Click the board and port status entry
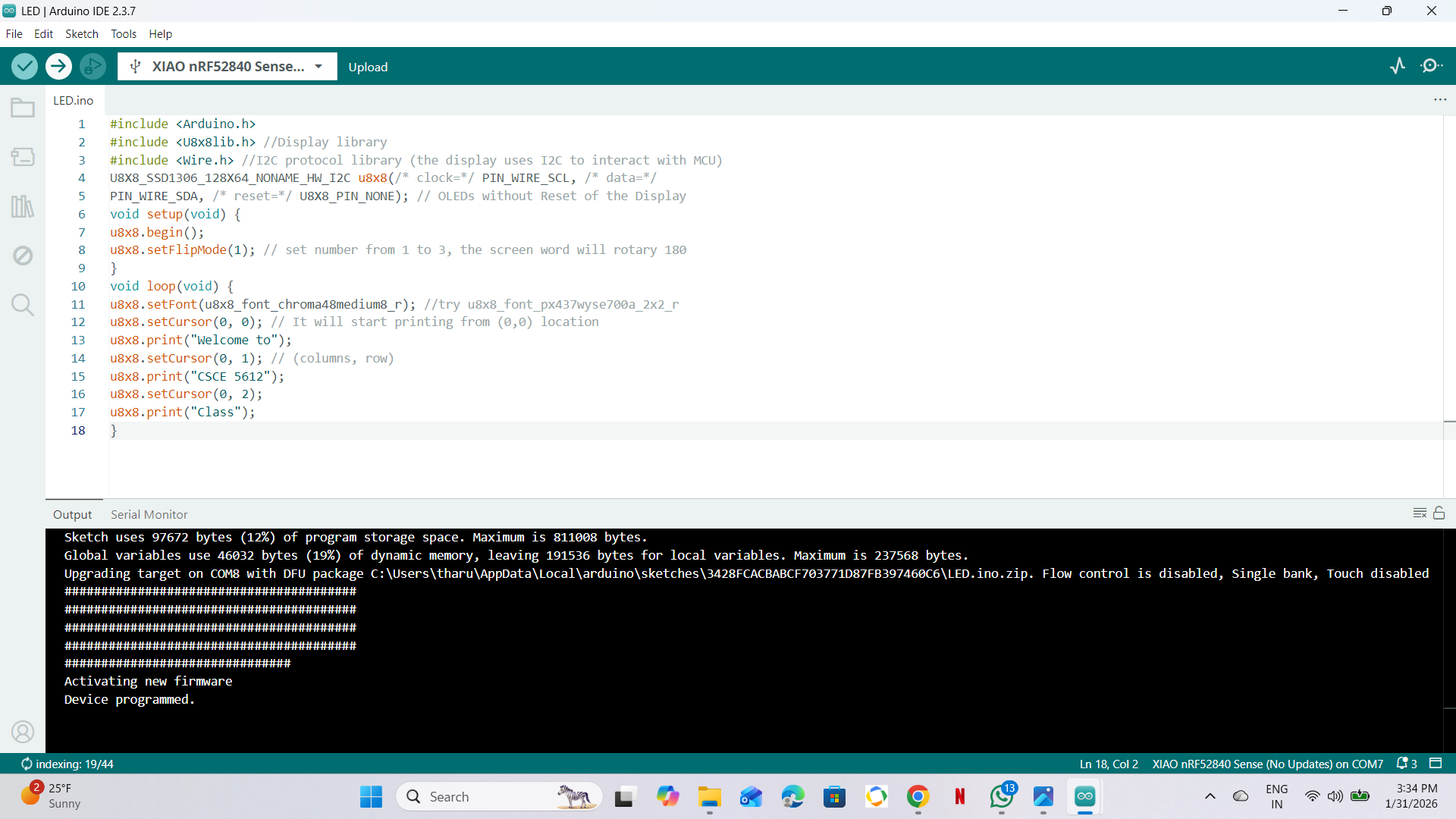The width and height of the screenshot is (1456, 819). pos(1268,764)
